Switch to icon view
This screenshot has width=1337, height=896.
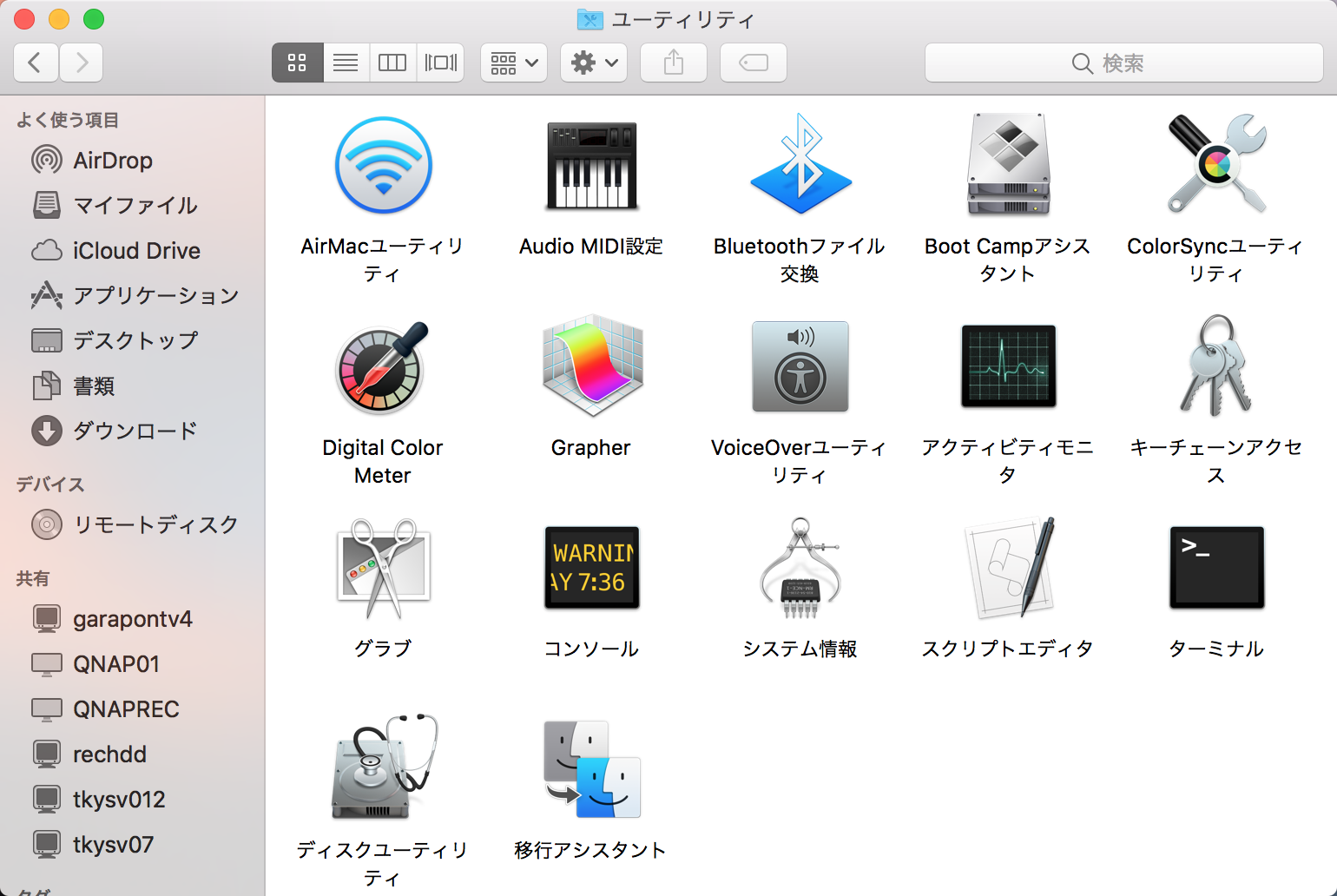pyautogui.click(x=298, y=63)
